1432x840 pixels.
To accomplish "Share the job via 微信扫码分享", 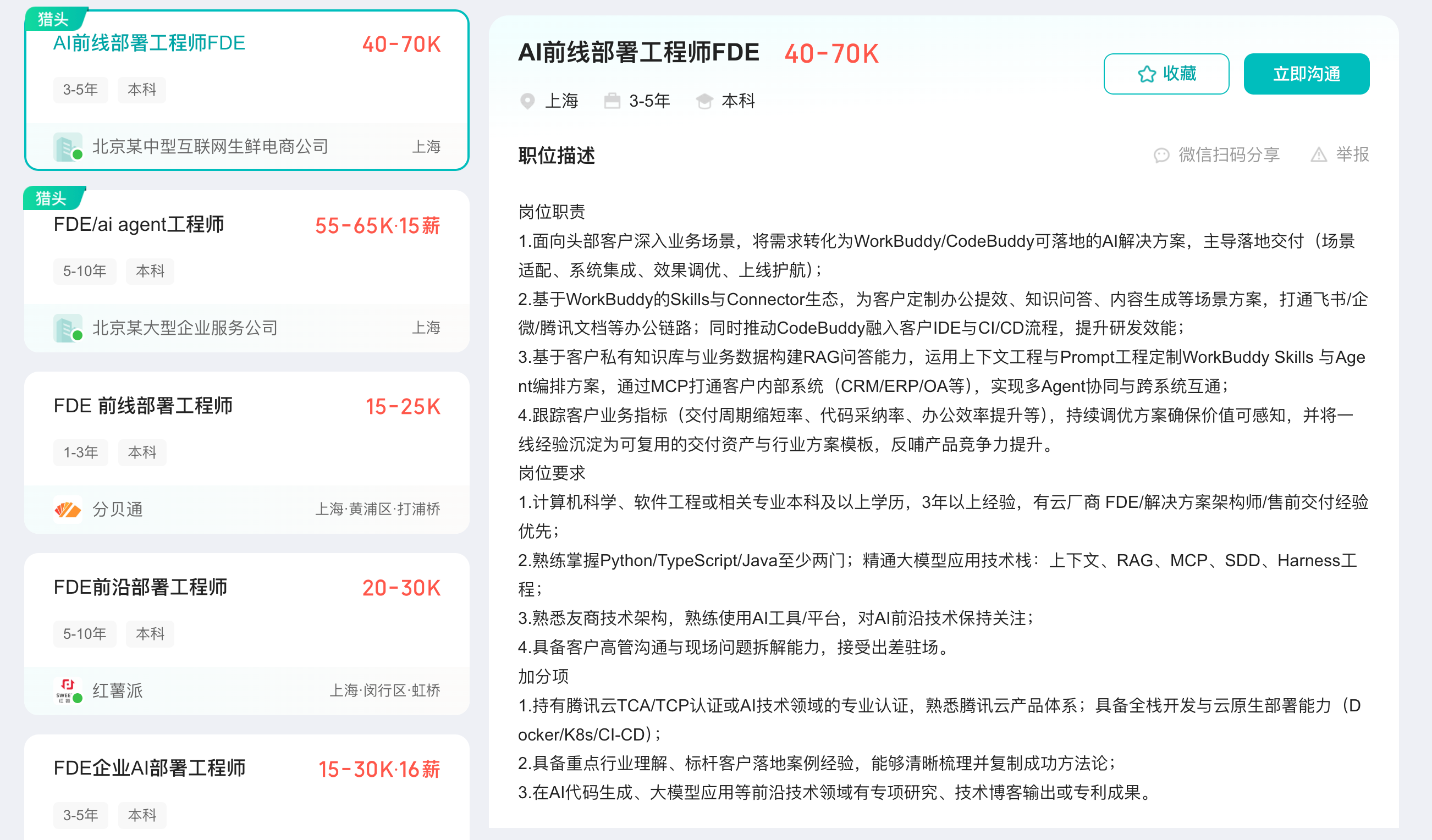I will [x=1216, y=154].
